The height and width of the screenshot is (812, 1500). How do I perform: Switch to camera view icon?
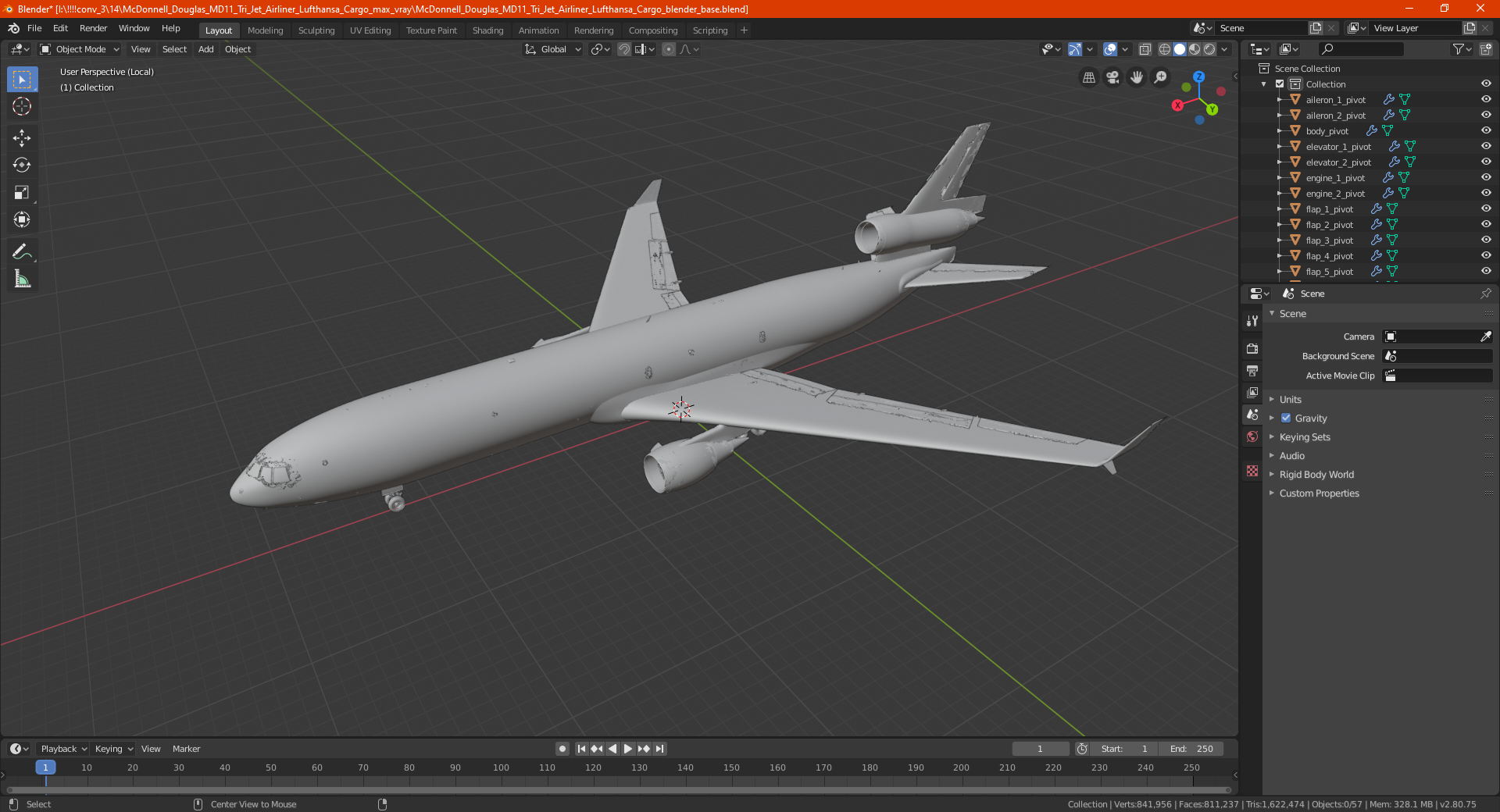click(1112, 77)
